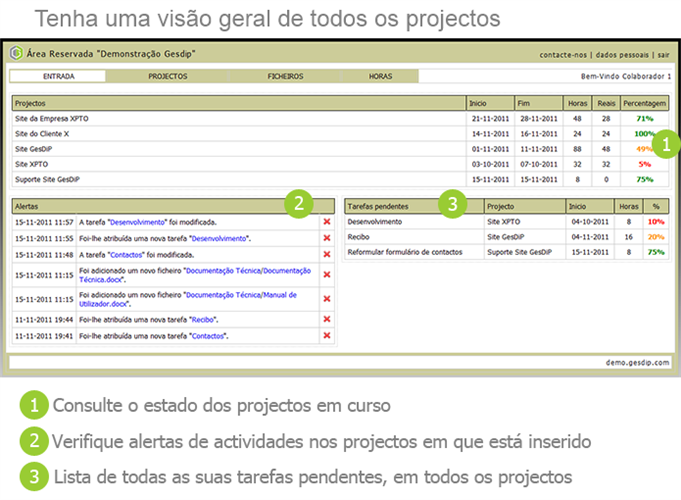The image size is (681, 500).
Task: Open the Site da Empresa XPTO project row
Action: (52, 117)
